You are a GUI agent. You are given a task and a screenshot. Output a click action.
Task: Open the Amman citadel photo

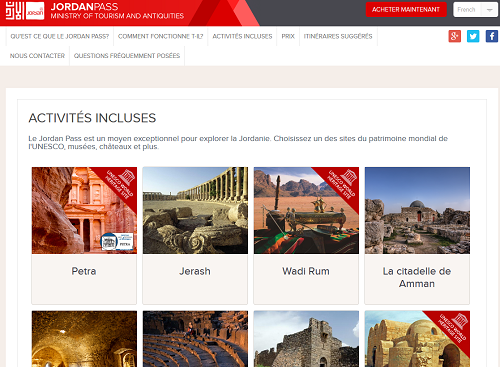(x=417, y=210)
